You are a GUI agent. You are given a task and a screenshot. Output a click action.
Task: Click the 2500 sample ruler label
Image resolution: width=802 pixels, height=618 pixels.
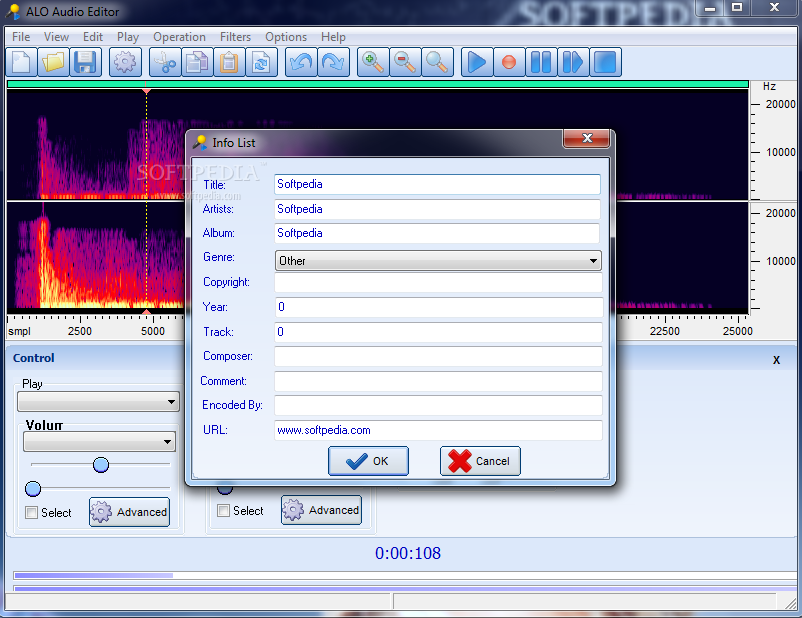(80, 331)
